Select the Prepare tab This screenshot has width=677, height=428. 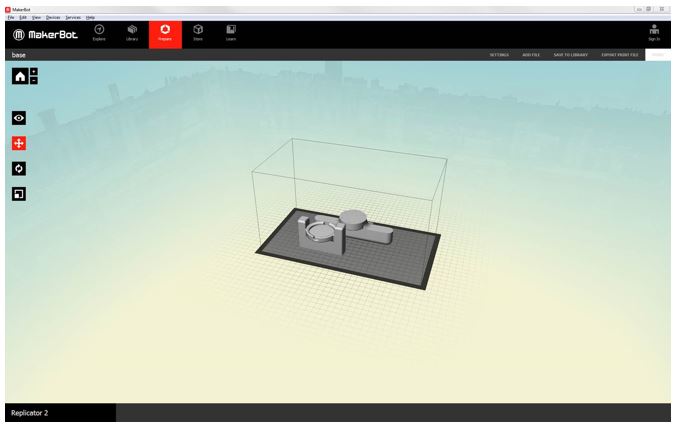(165, 32)
